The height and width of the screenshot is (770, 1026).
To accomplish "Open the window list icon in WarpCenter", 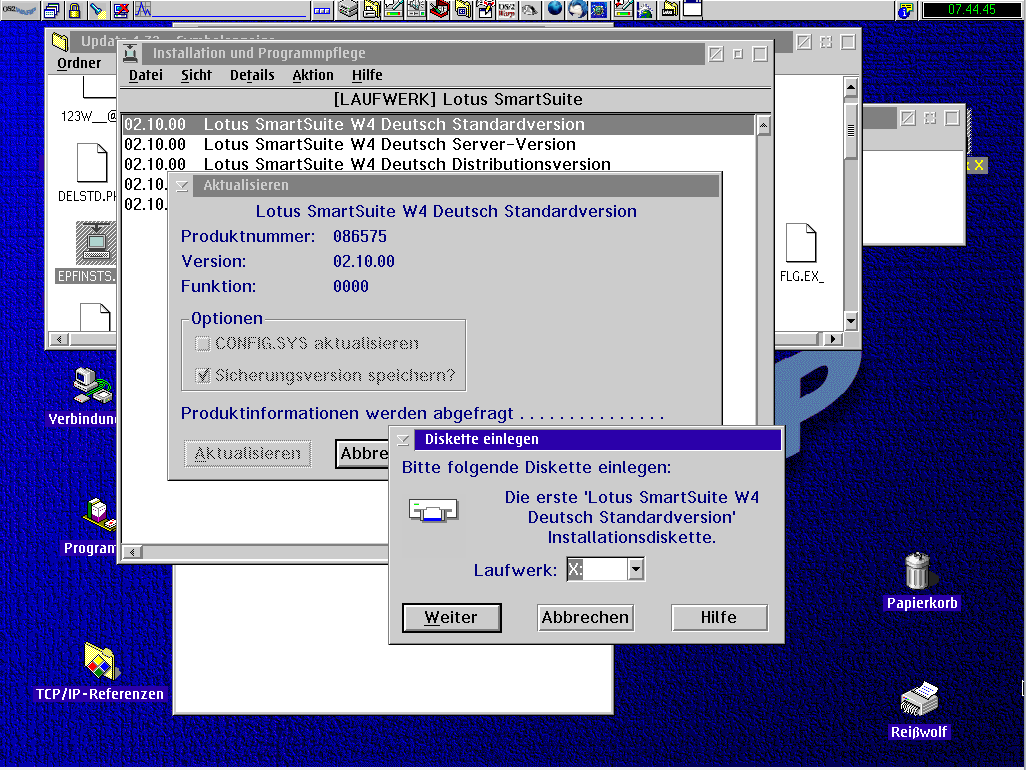I will (x=52, y=10).
